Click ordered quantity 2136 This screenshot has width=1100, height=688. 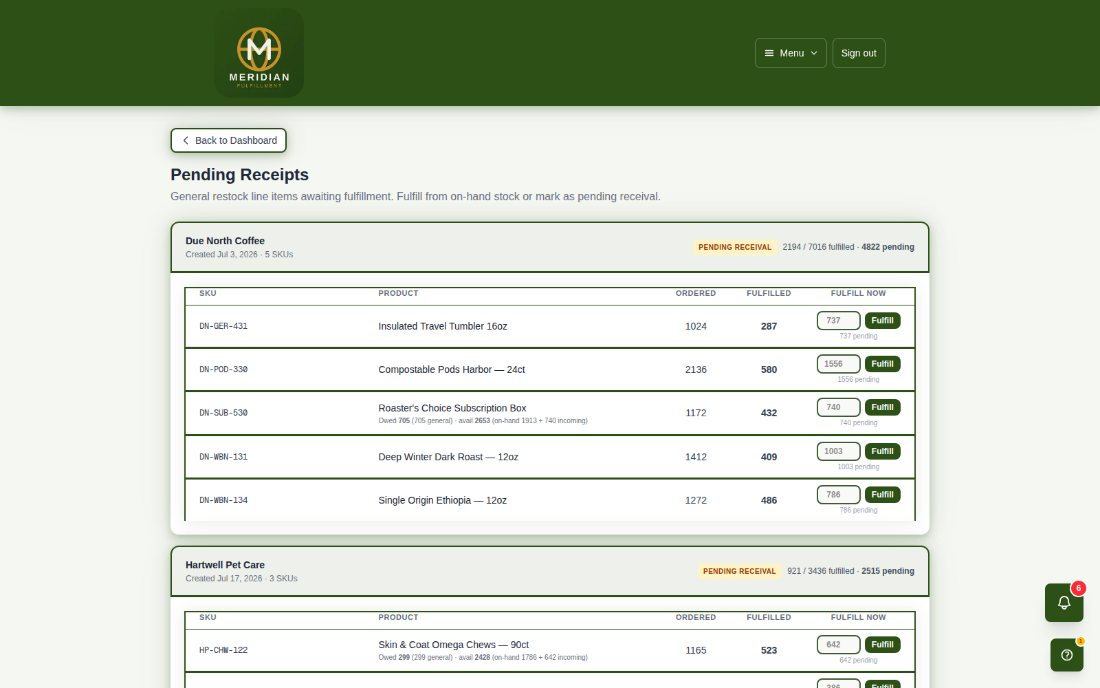pos(696,370)
